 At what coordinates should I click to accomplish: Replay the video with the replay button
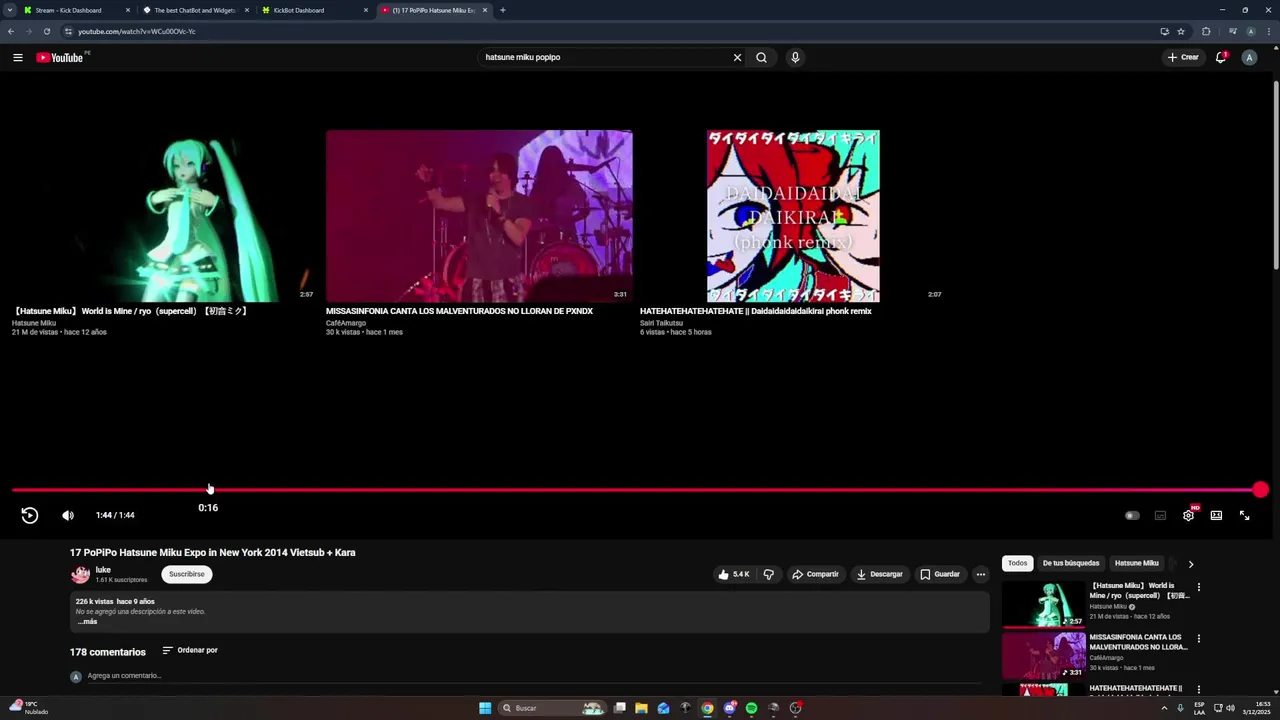29,515
